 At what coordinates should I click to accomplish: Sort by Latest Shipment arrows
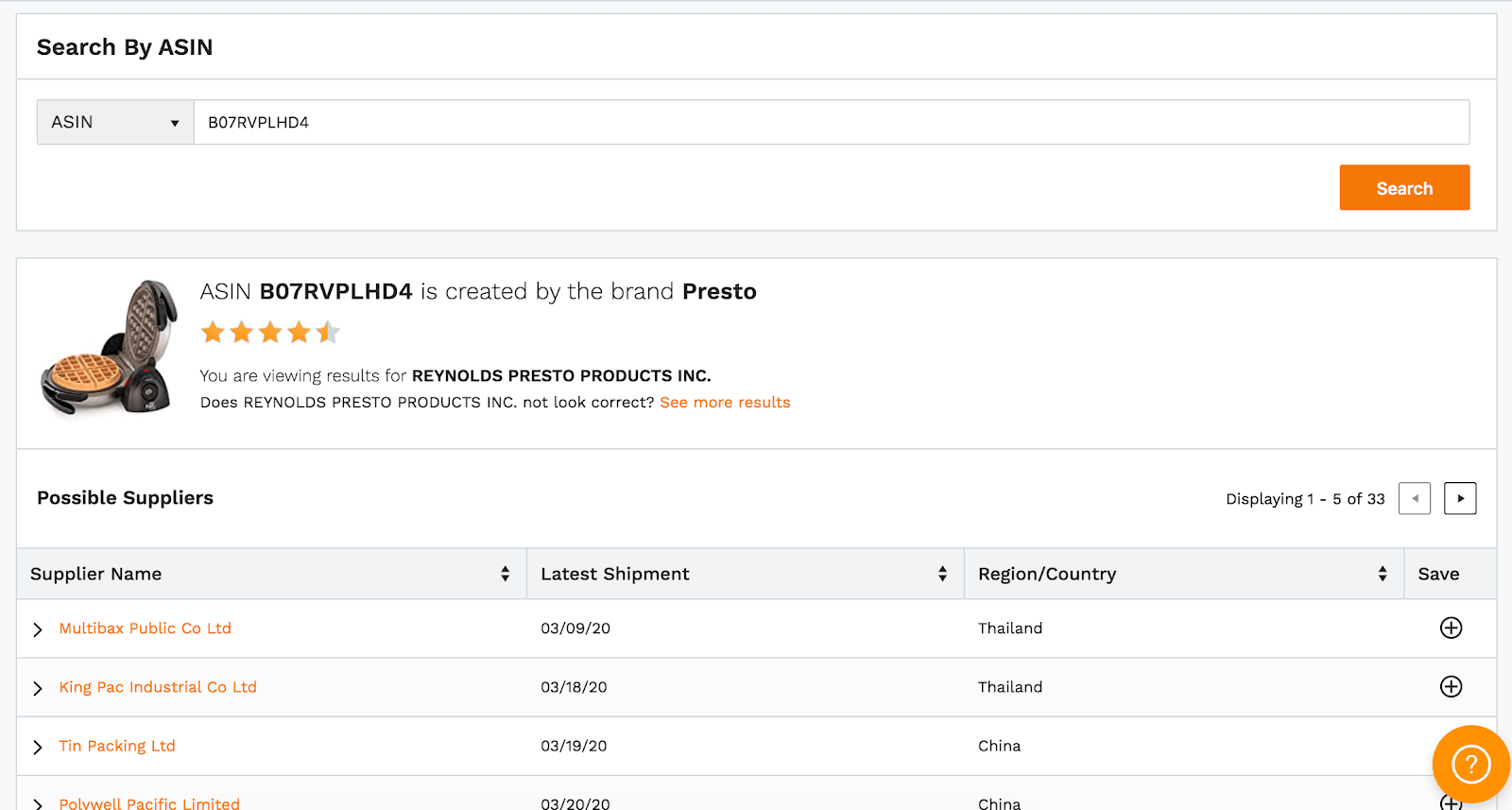(x=942, y=574)
